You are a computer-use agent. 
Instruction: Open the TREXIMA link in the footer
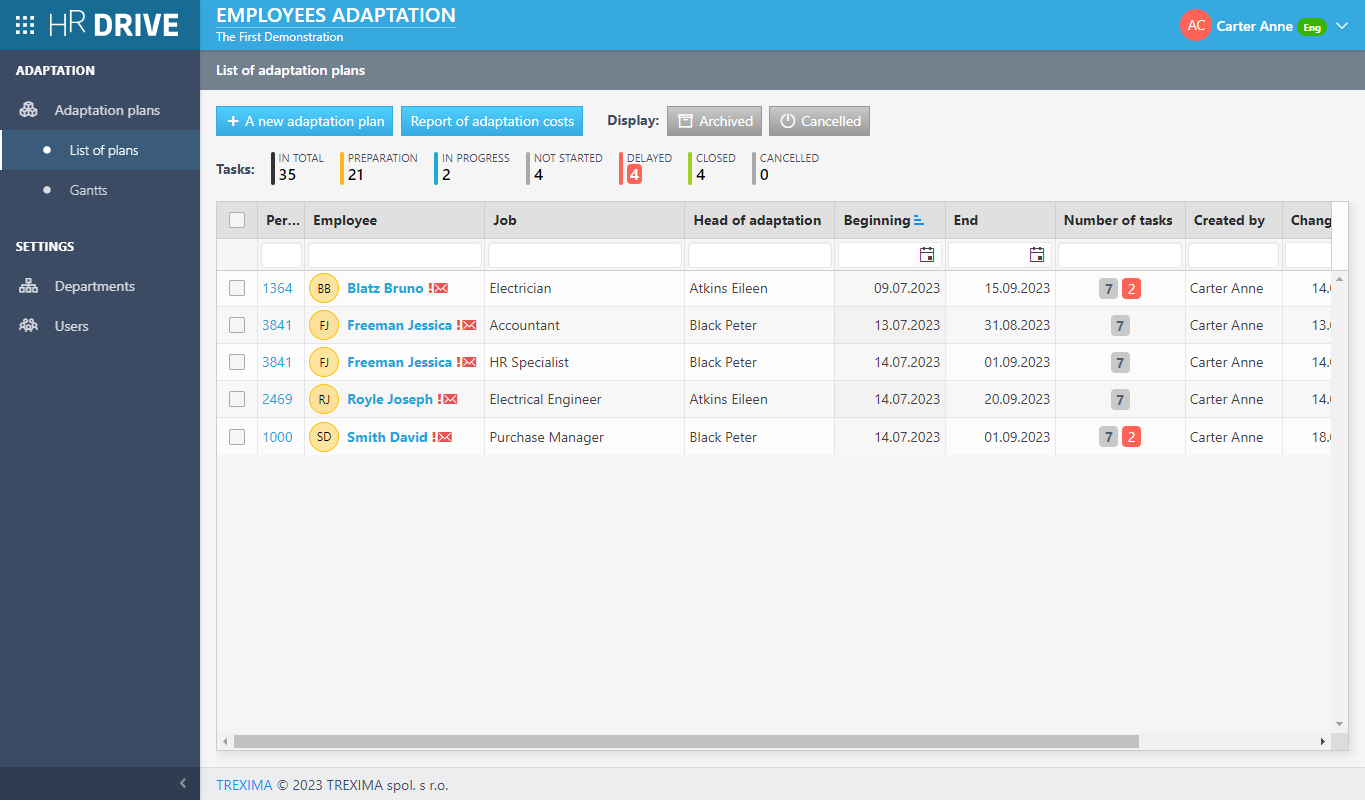pos(244,785)
